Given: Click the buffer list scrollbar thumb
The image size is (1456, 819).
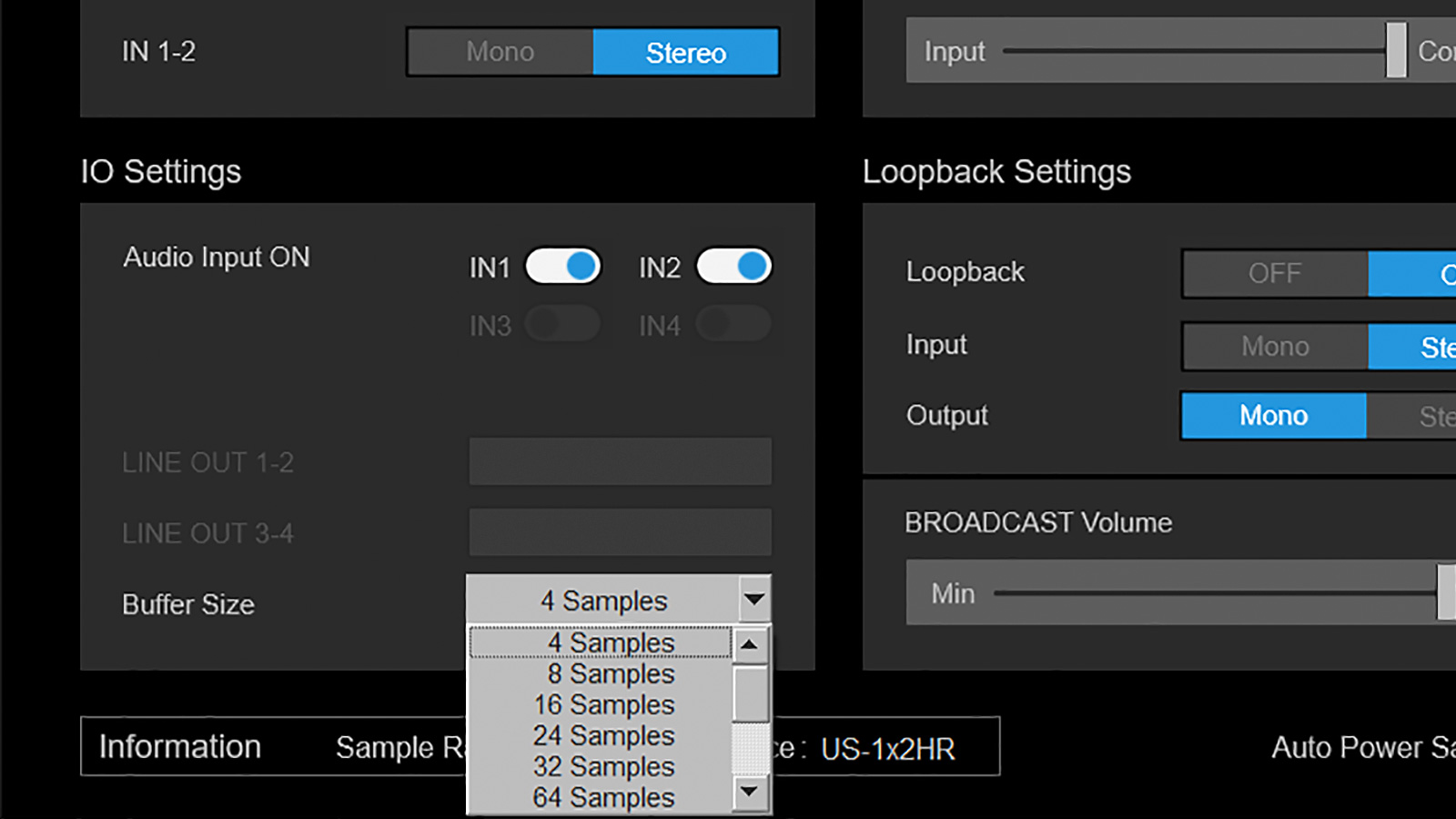Looking at the screenshot, I should pos(750,693).
